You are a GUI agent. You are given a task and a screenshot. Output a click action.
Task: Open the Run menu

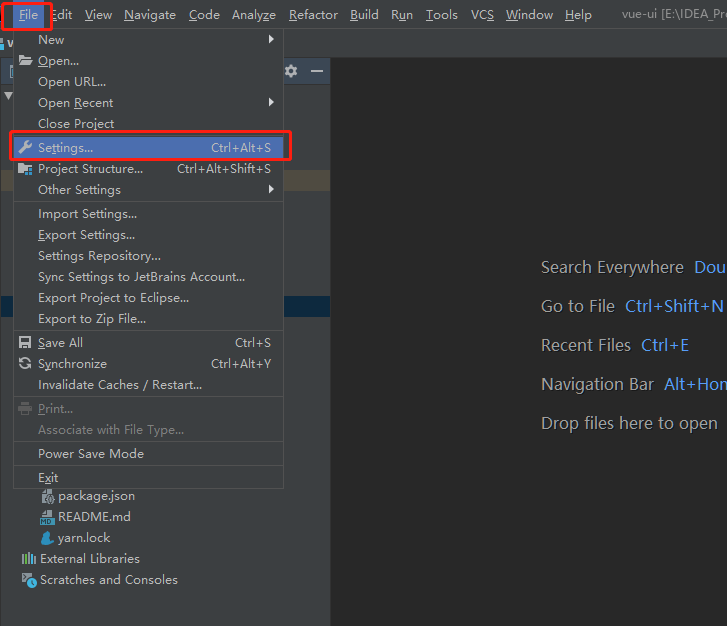(x=402, y=15)
